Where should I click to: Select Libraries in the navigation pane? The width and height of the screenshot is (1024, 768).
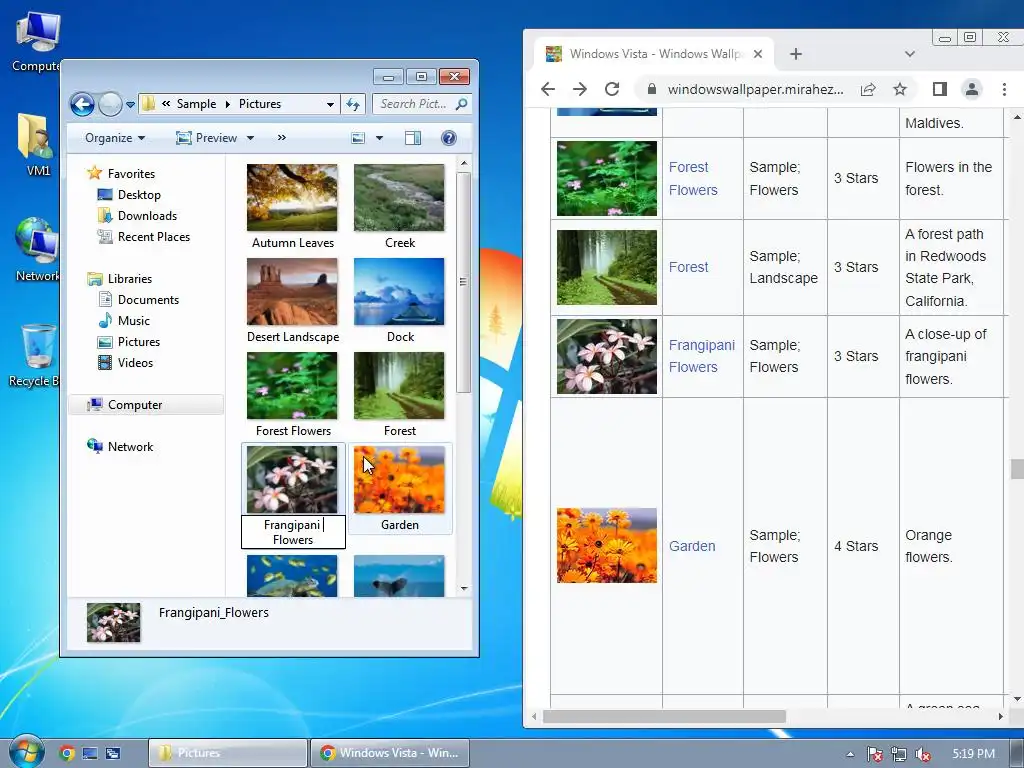point(129,278)
